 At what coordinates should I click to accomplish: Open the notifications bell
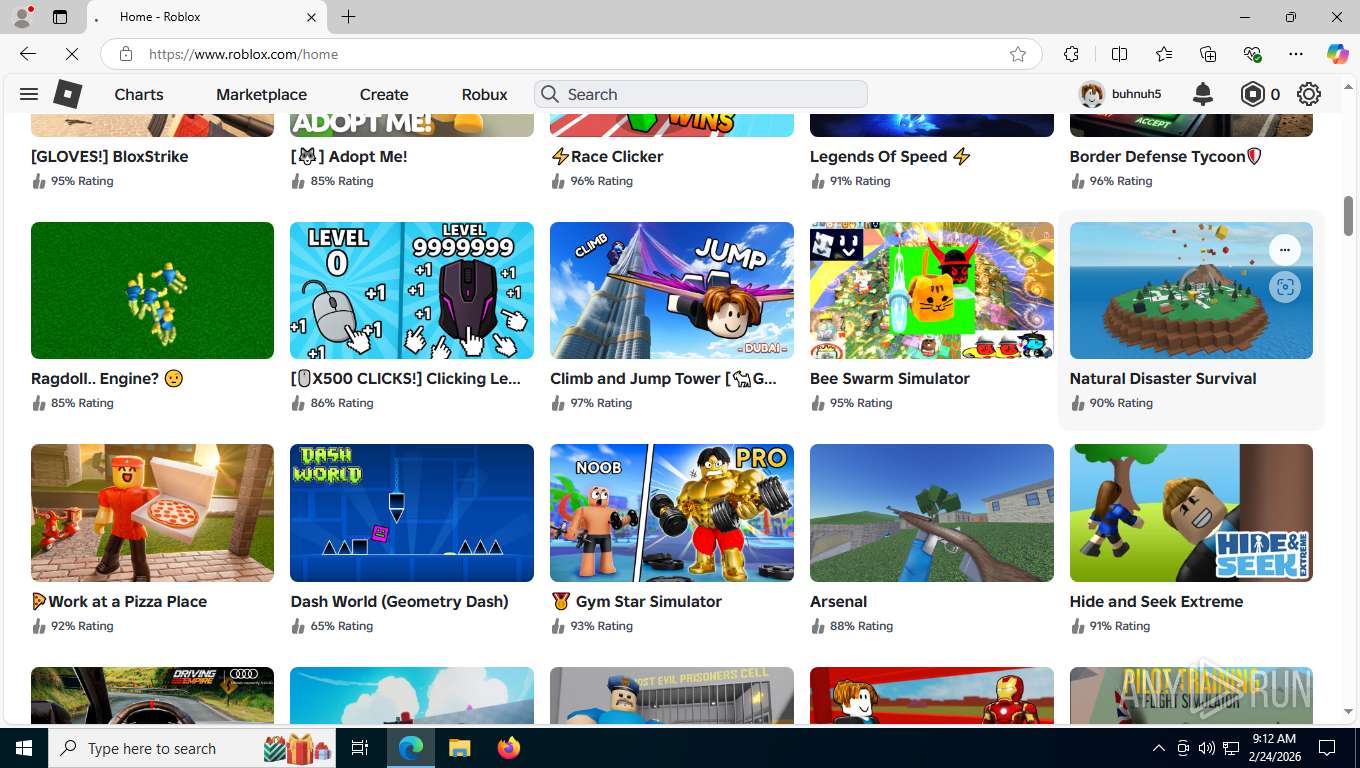tap(1203, 94)
